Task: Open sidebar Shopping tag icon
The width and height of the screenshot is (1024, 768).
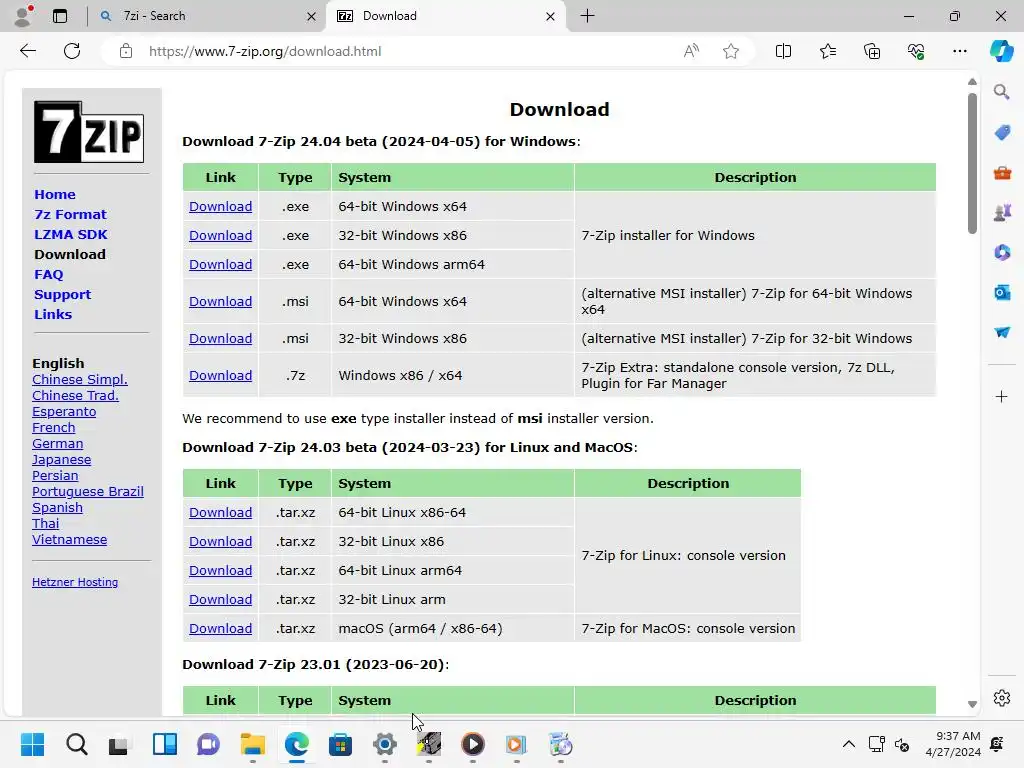Action: (x=1002, y=133)
